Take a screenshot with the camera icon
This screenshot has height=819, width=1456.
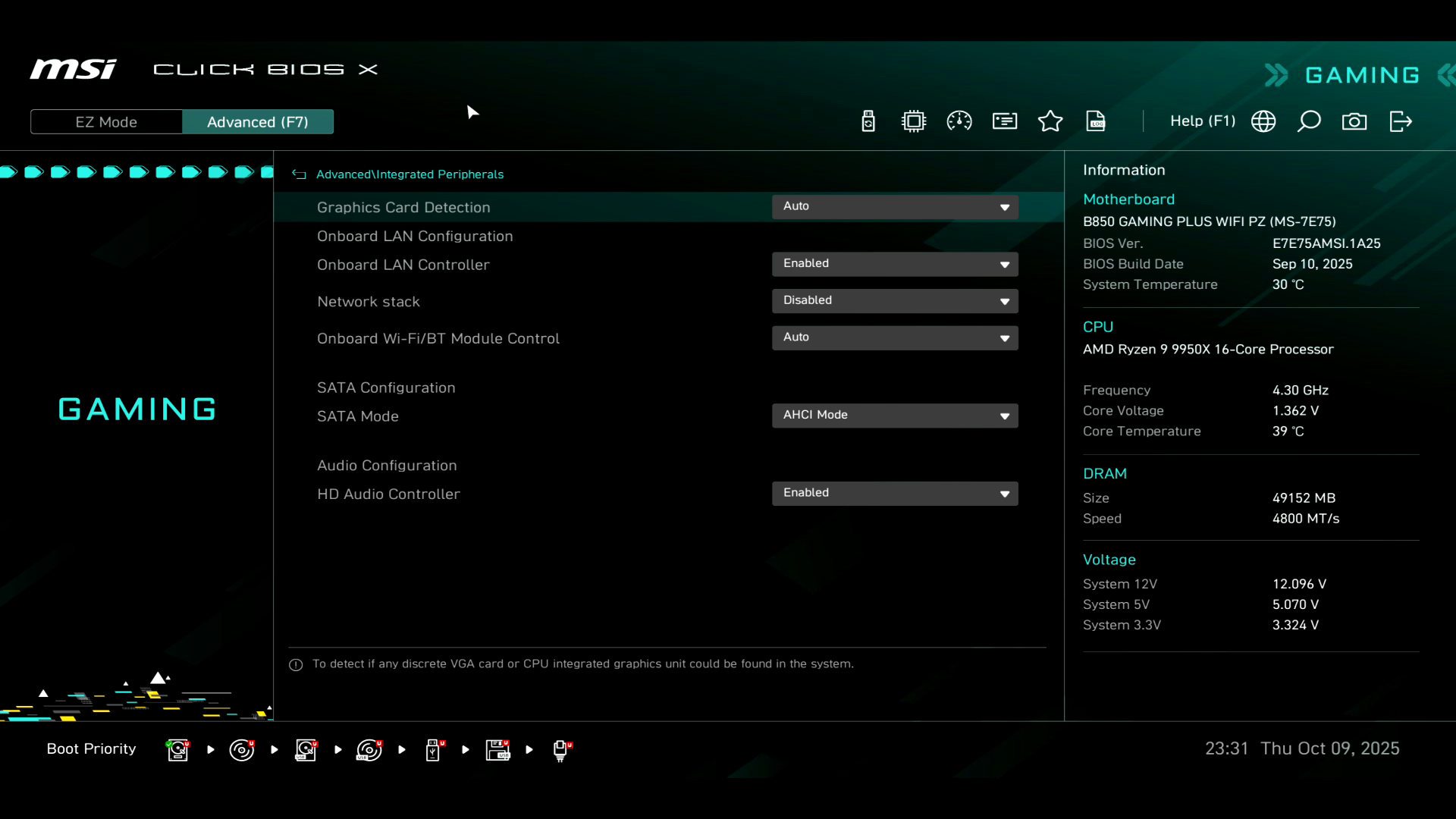[x=1354, y=121]
